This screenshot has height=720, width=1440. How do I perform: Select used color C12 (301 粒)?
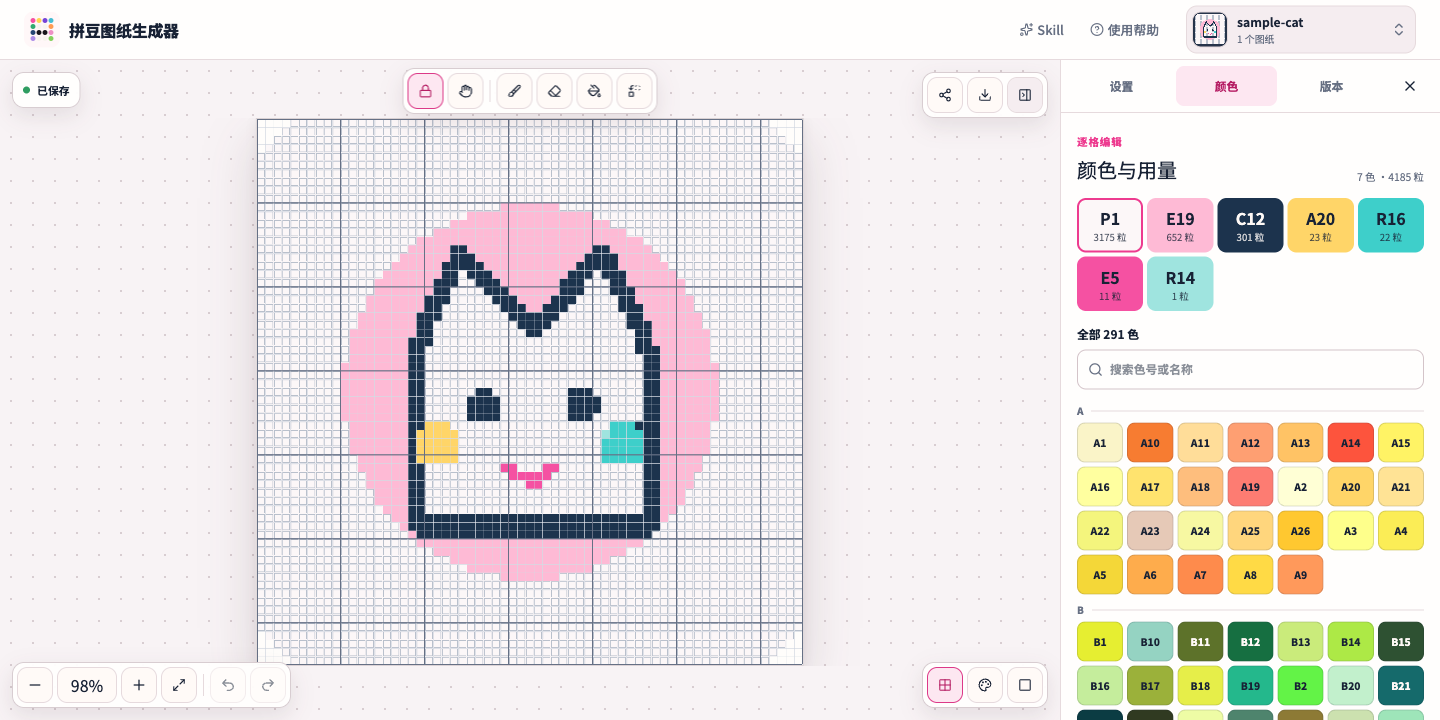coord(1250,225)
